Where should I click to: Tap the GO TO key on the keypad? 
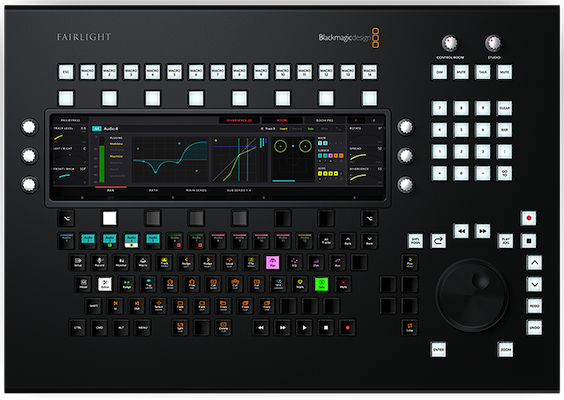coord(505,173)
